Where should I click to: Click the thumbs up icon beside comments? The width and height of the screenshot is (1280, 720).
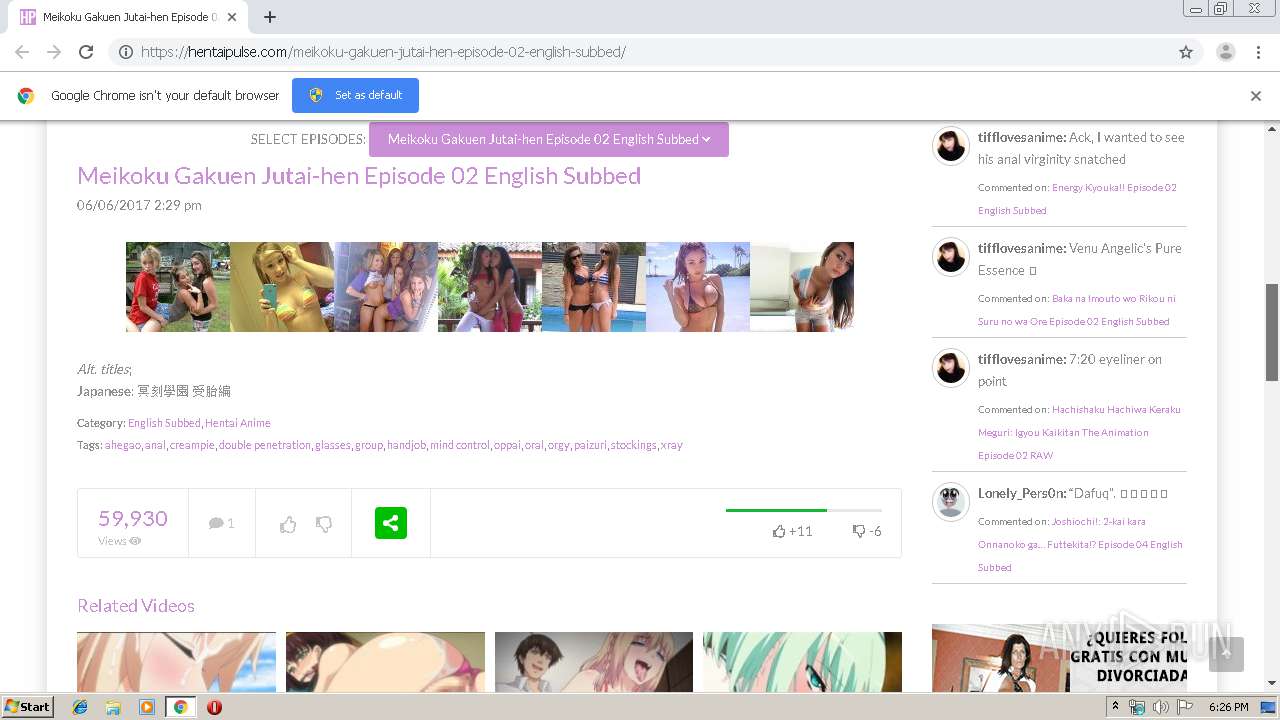tap(288, 524)
